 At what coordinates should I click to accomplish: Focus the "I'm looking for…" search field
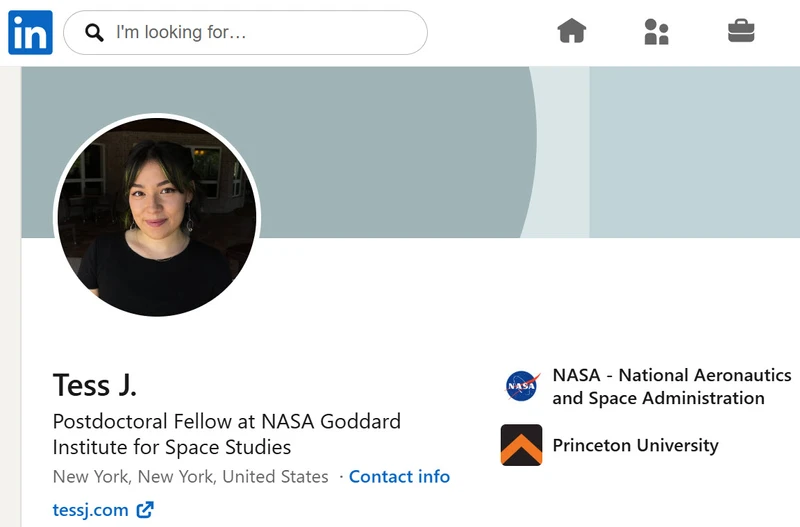coord(245,33)
